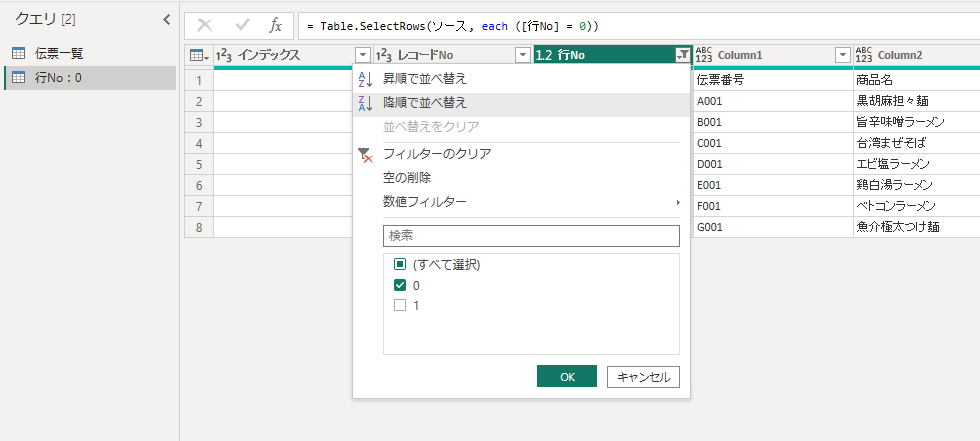
Task: Click the Column1 ABC123 data type icon
Action: tap(704, 56)
